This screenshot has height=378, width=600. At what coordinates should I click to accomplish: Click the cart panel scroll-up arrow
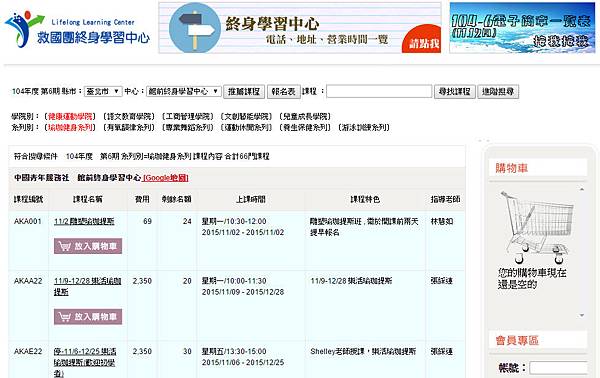582,189
